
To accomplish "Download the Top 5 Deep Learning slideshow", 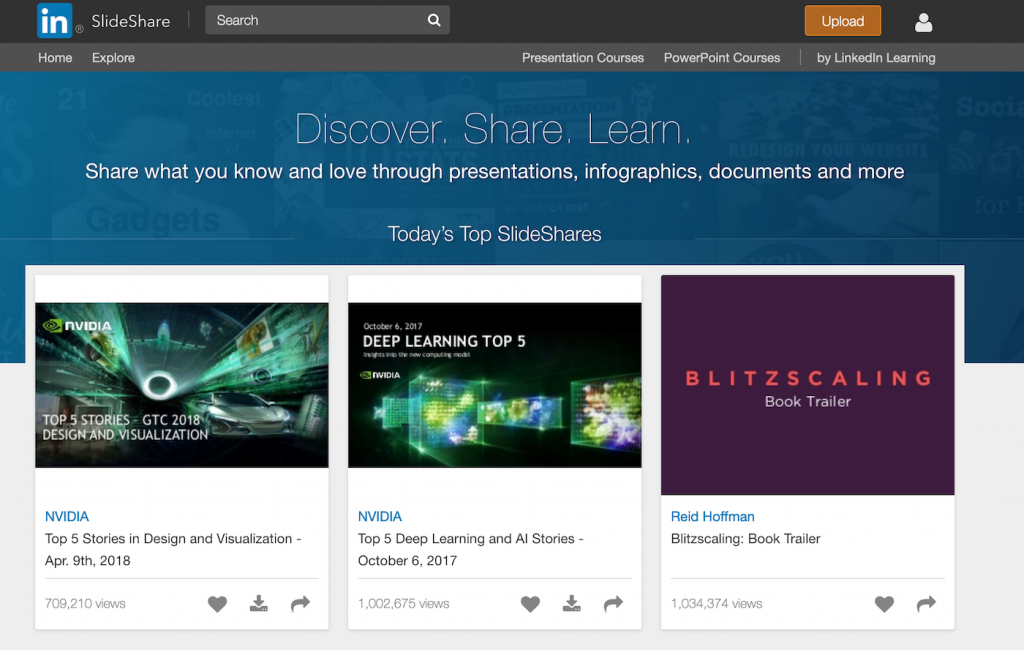I will click(x=571, y=604).
